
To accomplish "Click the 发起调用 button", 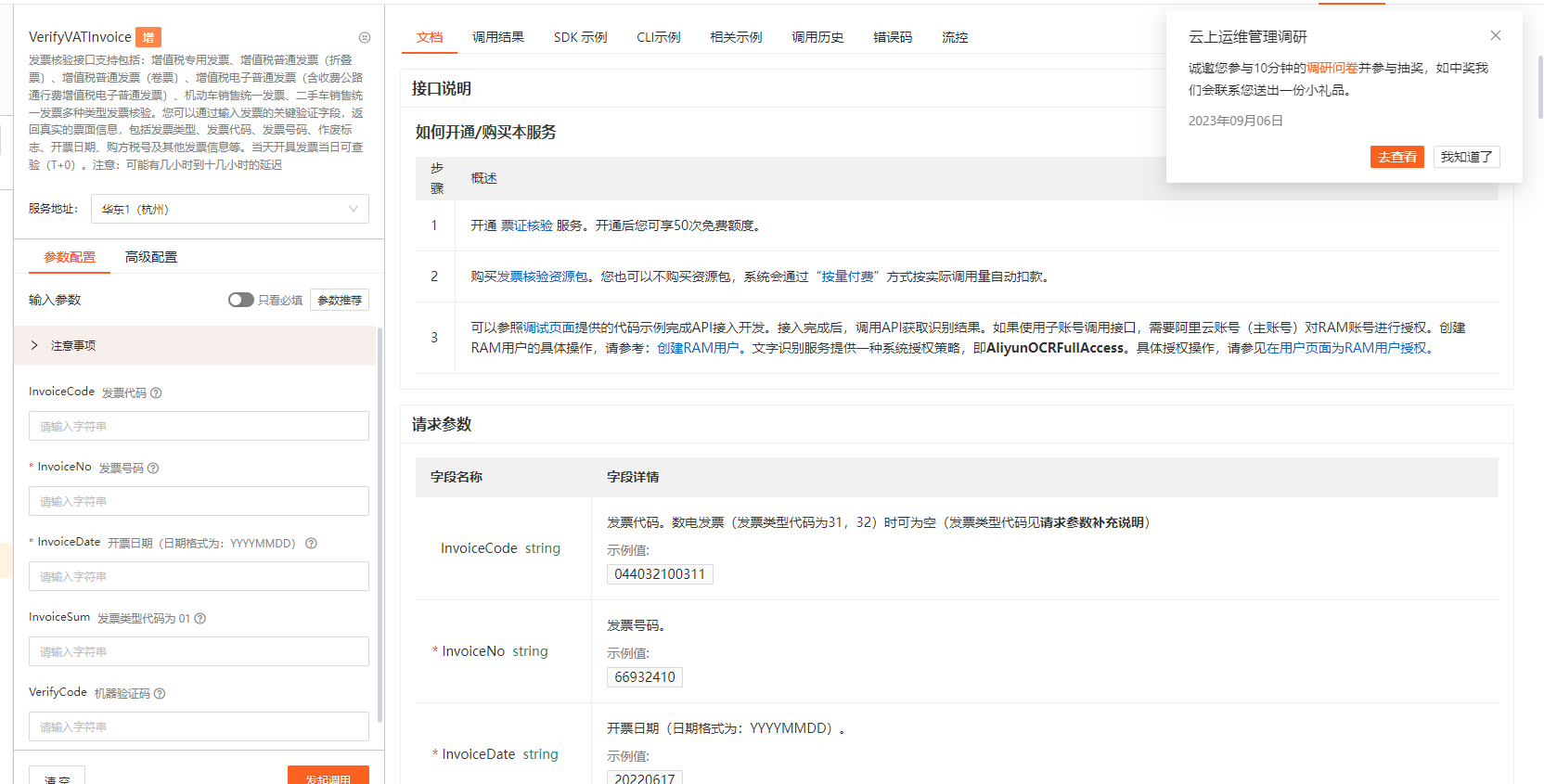I will pos(328,777).
